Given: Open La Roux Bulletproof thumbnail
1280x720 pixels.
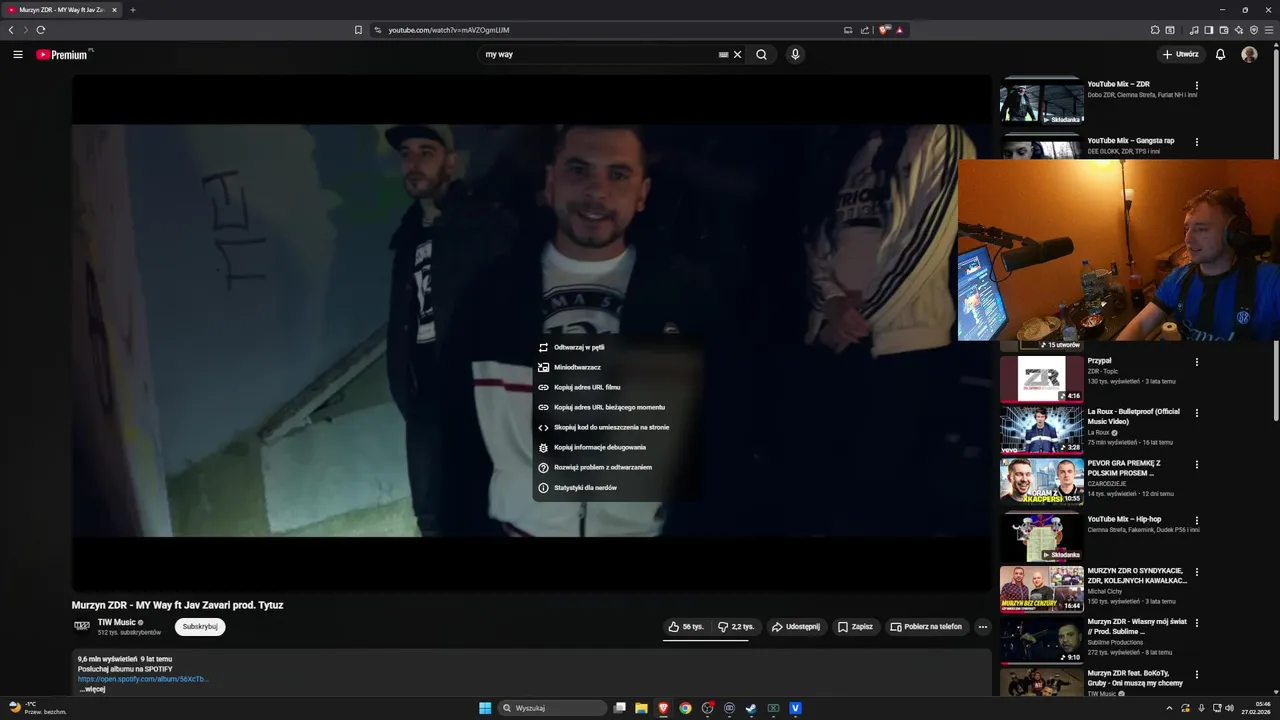Looking at the screenshot, I should tap(1042, 430).
